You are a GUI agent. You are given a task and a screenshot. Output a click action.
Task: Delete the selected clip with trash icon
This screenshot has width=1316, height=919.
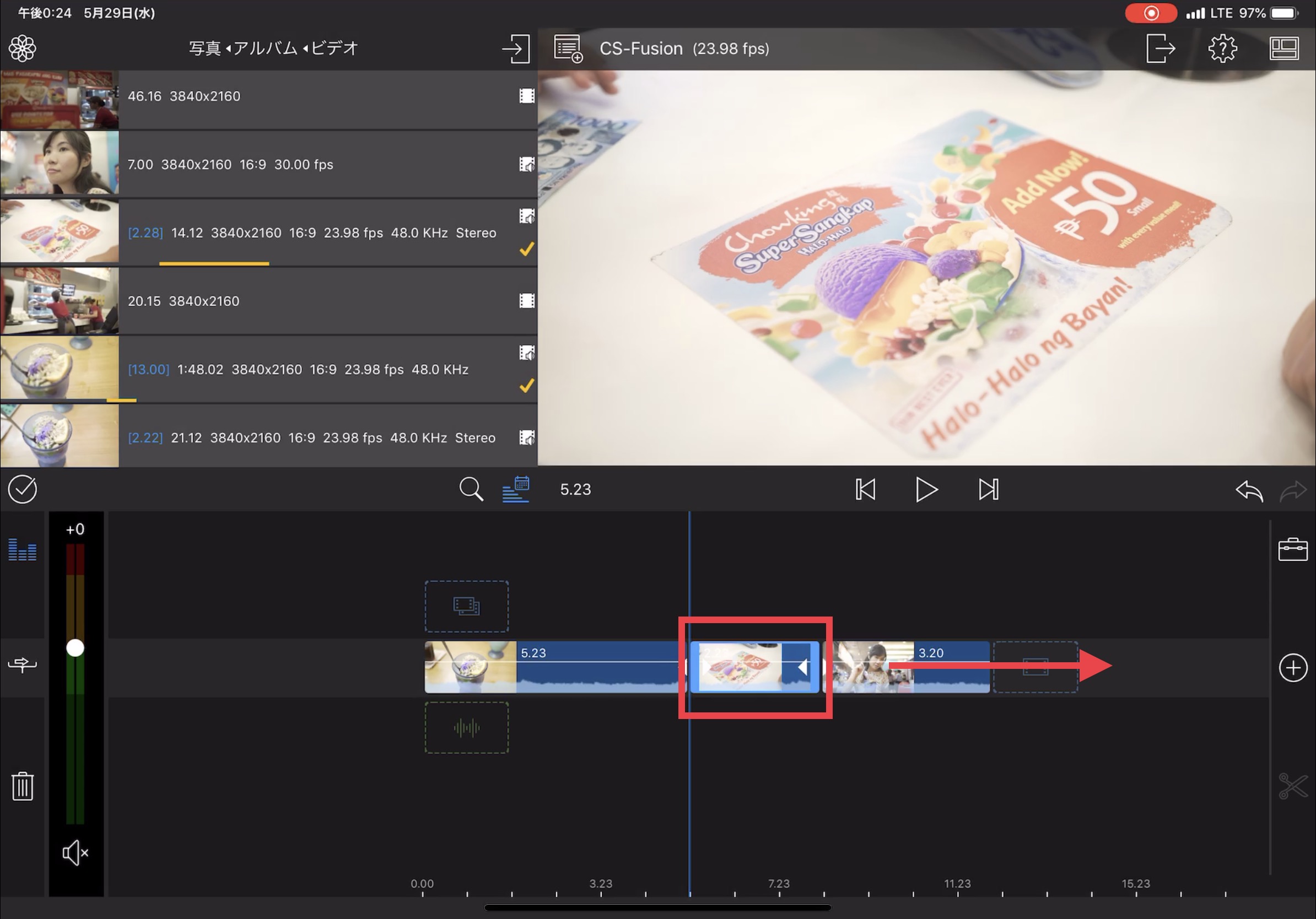(23, 786)
